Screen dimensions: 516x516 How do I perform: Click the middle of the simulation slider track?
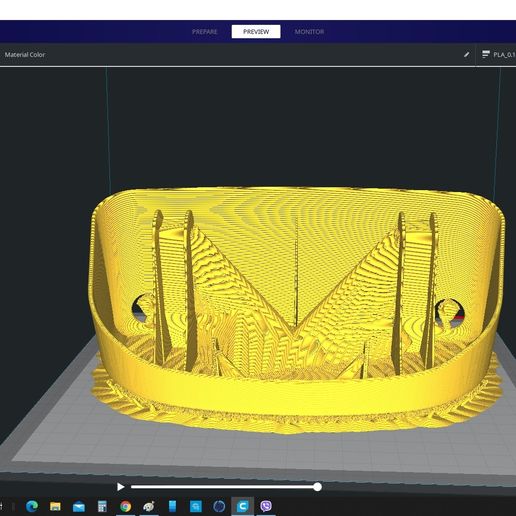pos(224,487)
